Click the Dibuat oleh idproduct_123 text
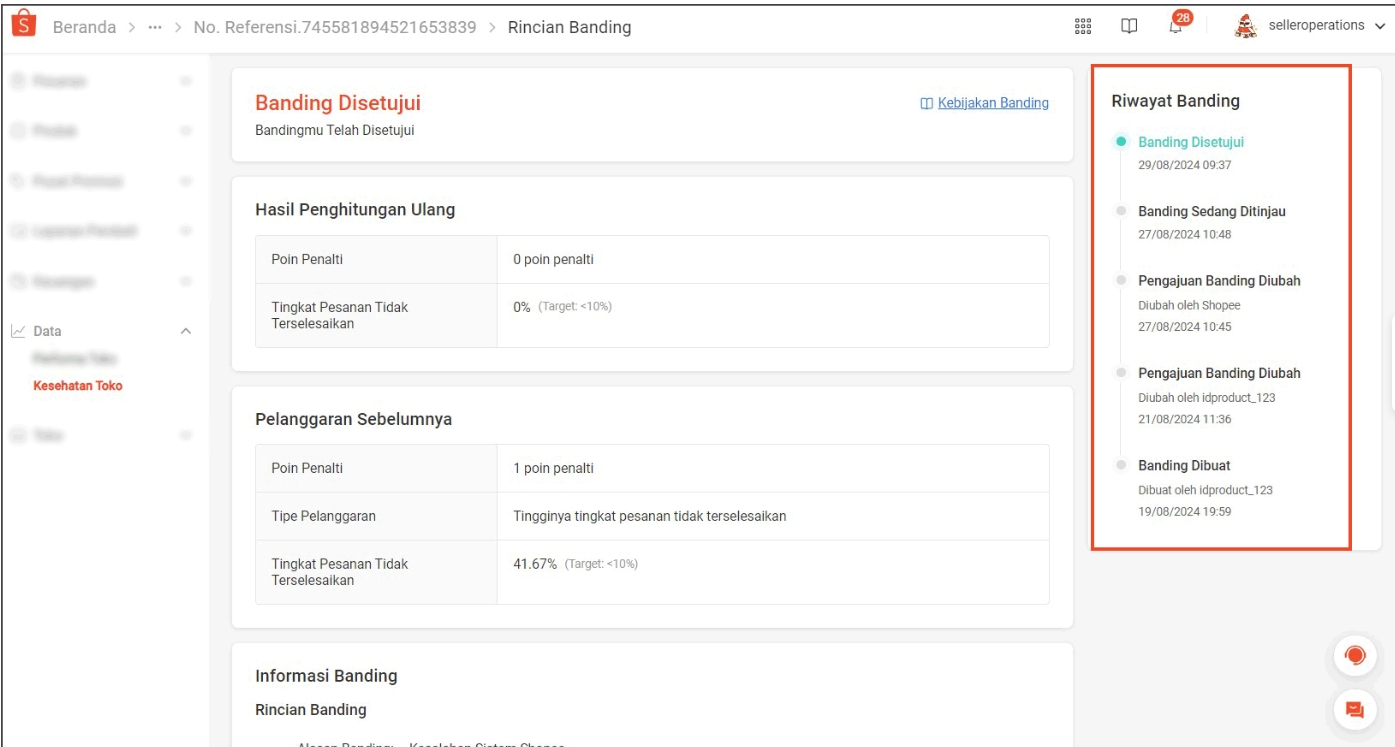The image size is (1395, 747). point(1205,490)
